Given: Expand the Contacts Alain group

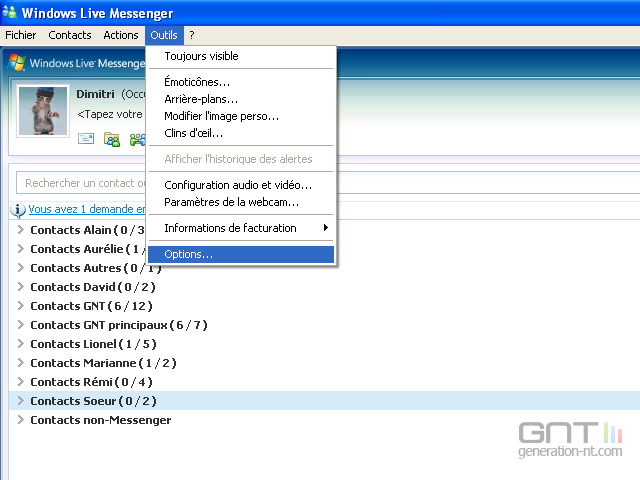Looking at the screenshot, I should [20, 229].
